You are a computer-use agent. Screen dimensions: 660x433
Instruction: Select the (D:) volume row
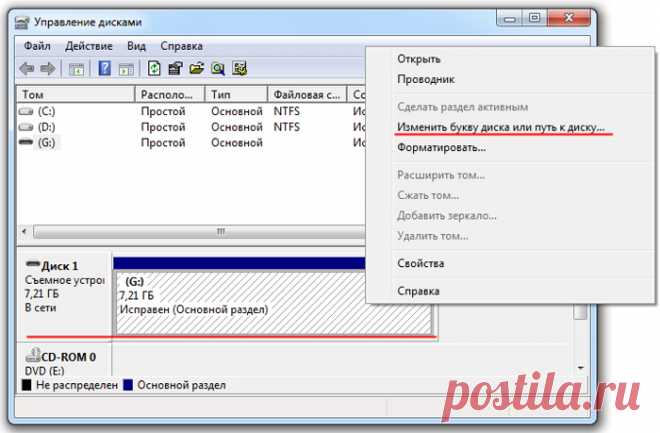click(x=192, y=127)
